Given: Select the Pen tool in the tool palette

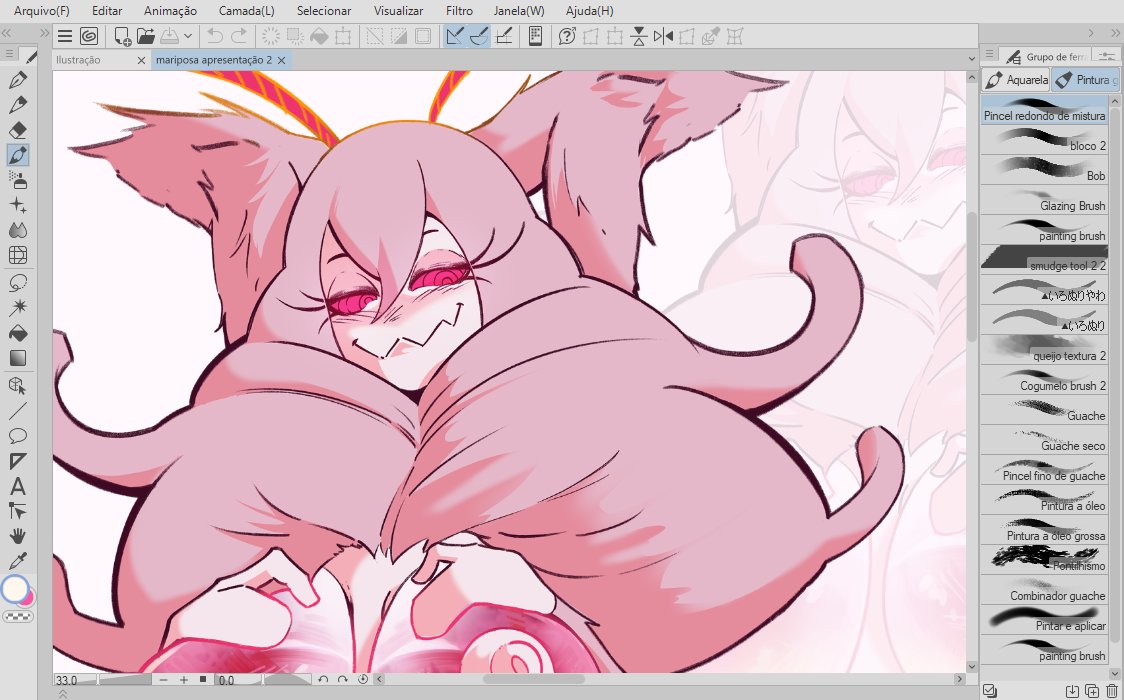Looking at the screenshot, I should pyautogui.click(x=18, y=80).
